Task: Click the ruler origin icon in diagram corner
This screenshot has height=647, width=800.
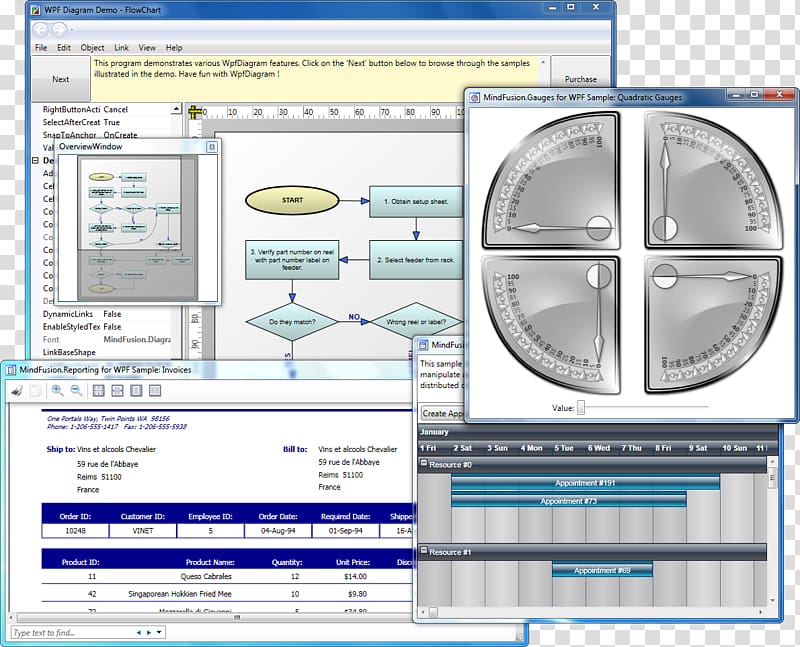Action: click(x=194, y=112)
